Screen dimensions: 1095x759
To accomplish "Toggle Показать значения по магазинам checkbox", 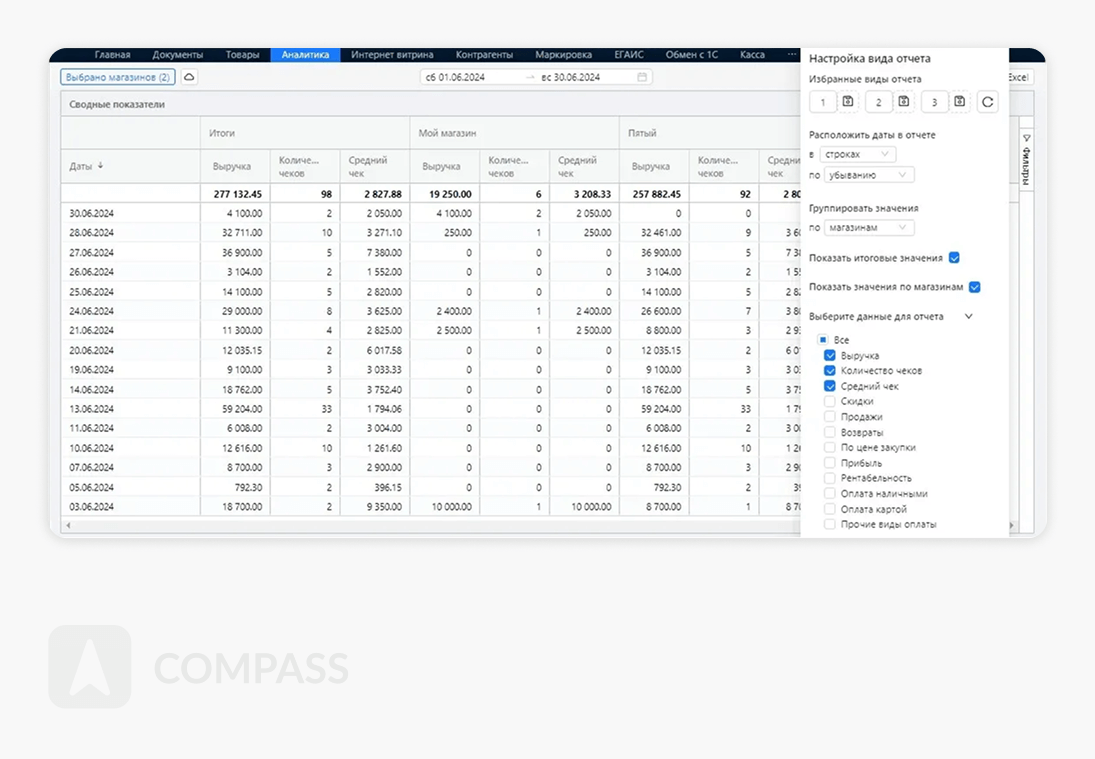I will pos(975,287).
